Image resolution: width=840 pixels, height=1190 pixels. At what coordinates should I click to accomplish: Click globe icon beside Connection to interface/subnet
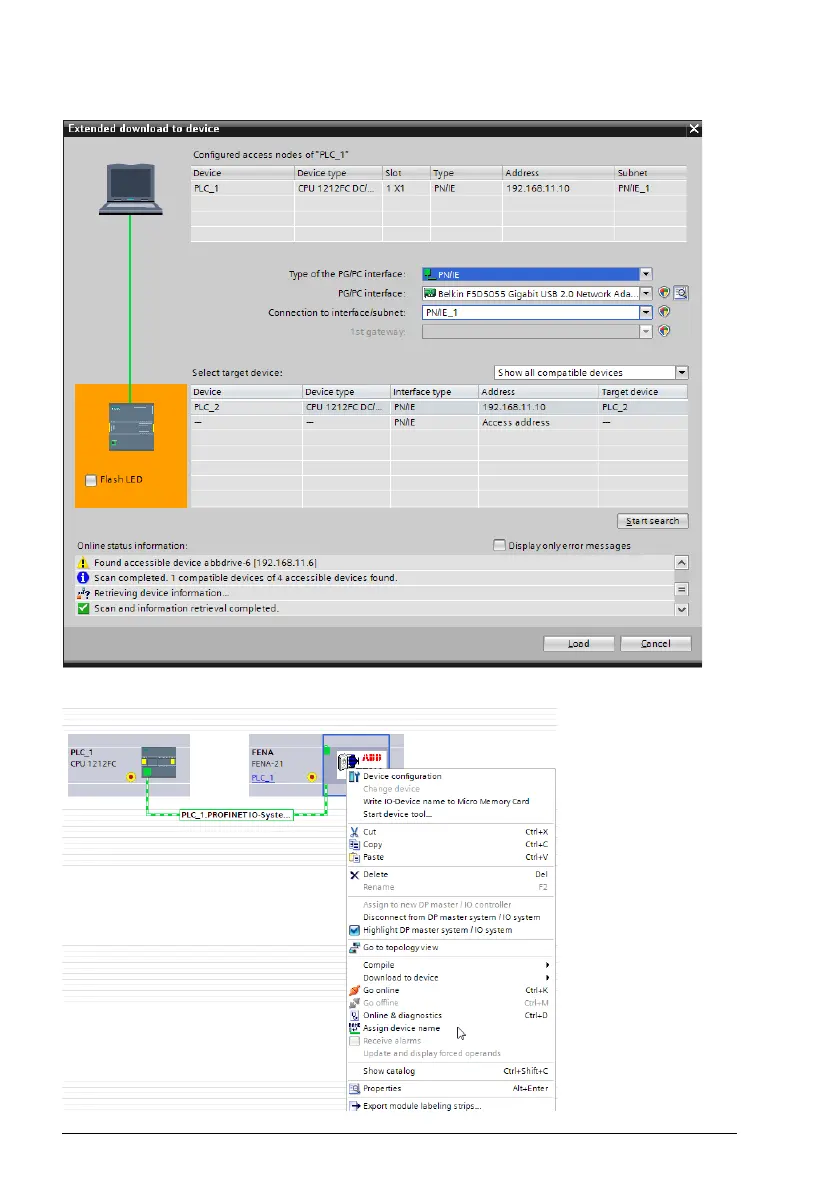click(x=664, y=312)
